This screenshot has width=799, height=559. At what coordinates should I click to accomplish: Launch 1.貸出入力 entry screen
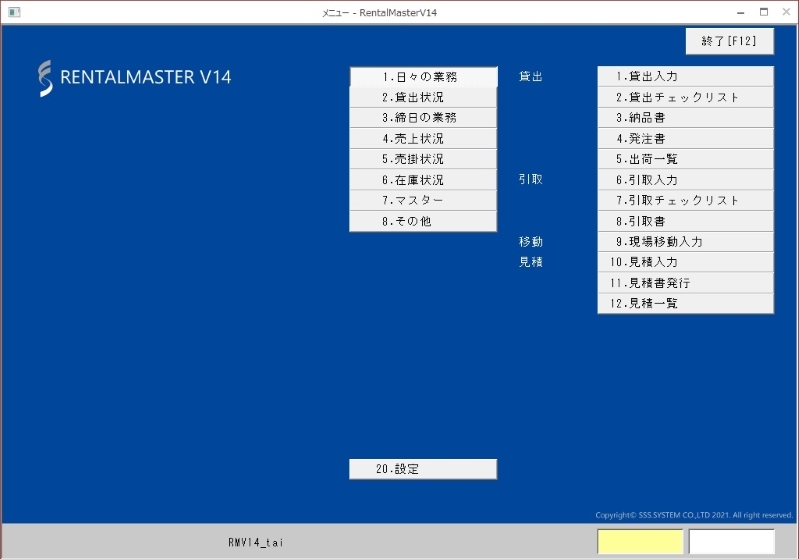(x=685, y=77)
